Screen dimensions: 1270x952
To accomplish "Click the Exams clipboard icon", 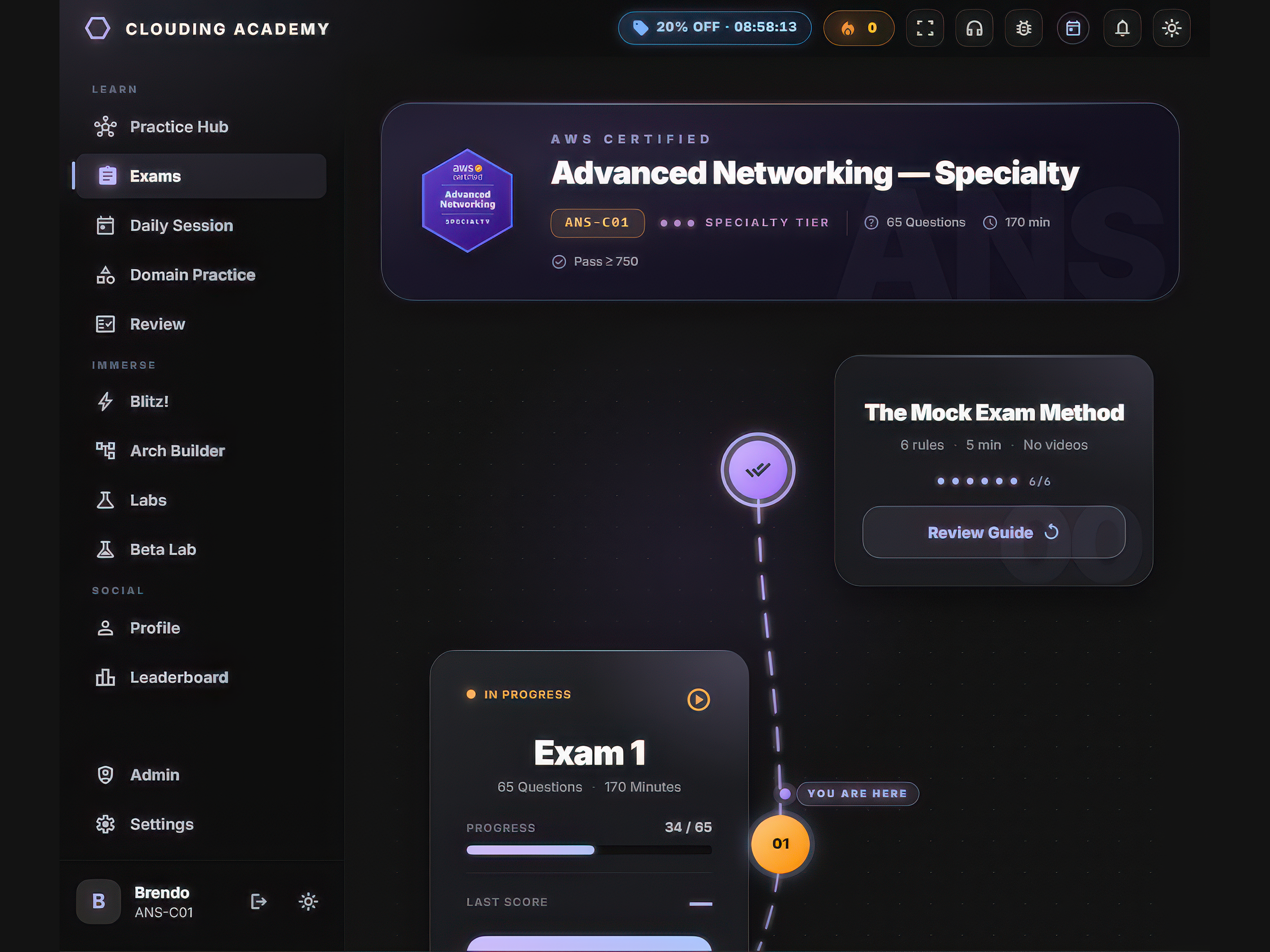I will (107, 176).
